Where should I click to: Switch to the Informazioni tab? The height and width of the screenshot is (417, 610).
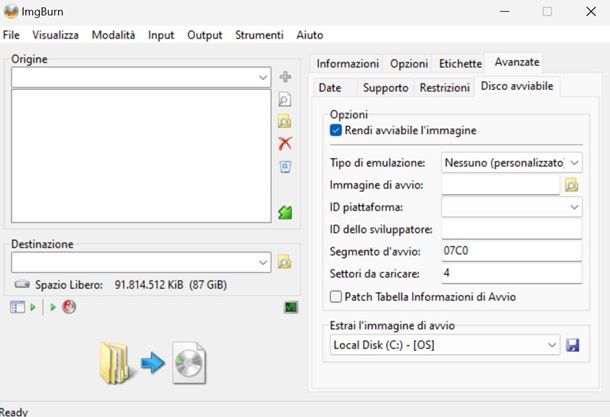347,63
